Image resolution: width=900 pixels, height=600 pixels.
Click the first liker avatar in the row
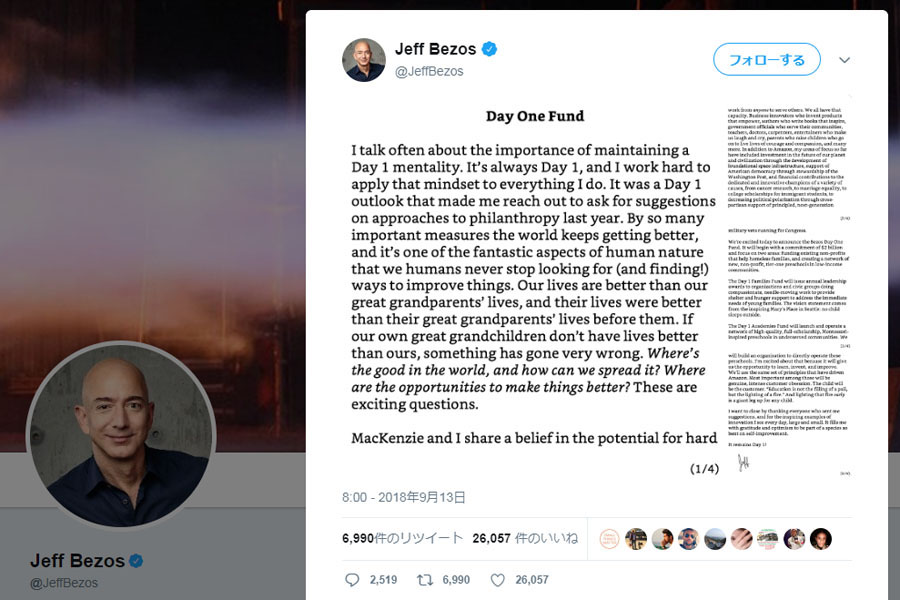[610, 539]
